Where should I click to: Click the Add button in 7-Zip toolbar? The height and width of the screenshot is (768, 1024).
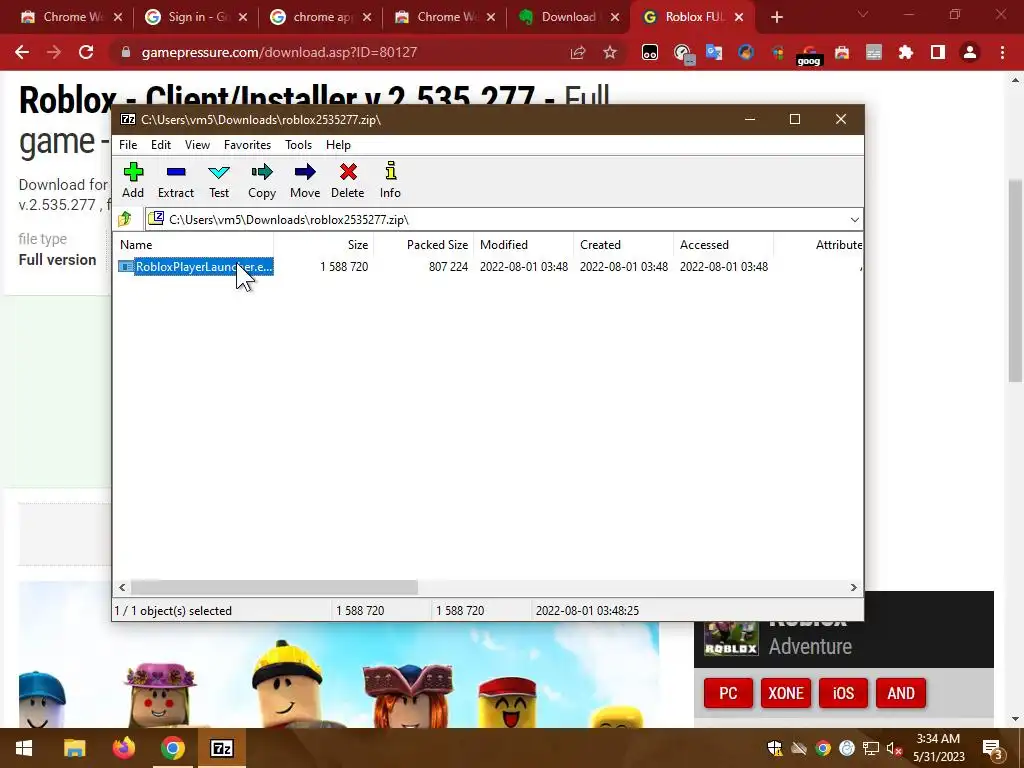[x=133, y=180]
